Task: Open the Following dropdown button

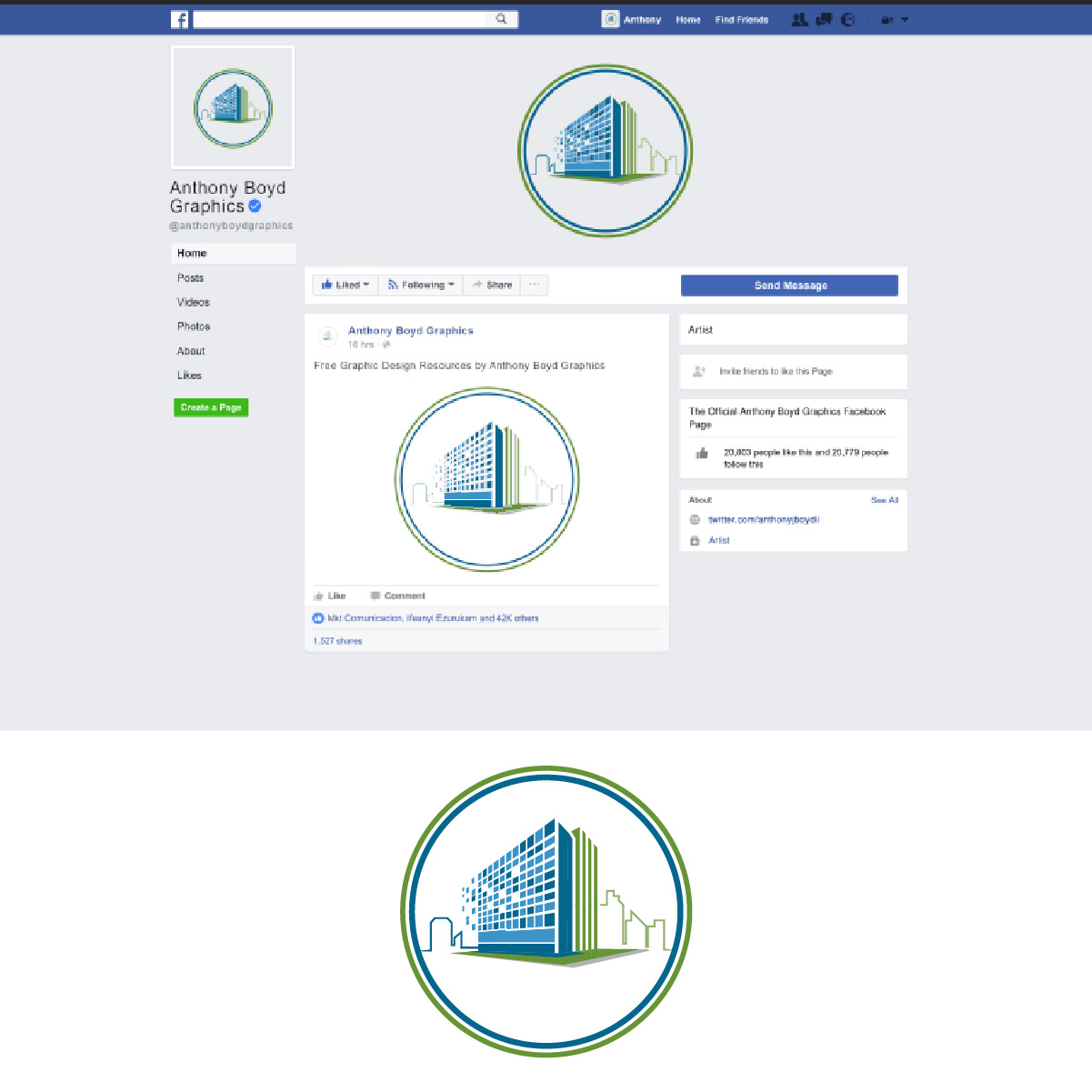Action: tap(421, 285)
